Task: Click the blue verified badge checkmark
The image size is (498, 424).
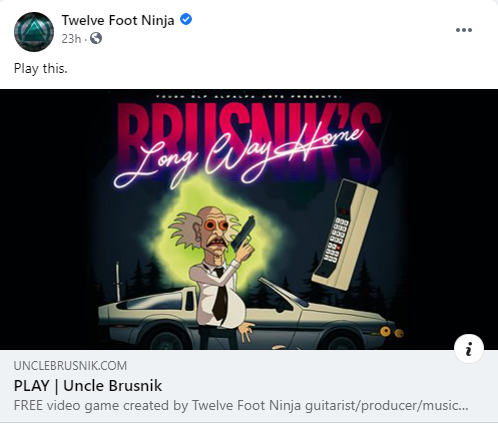Action: pos(186,19)
